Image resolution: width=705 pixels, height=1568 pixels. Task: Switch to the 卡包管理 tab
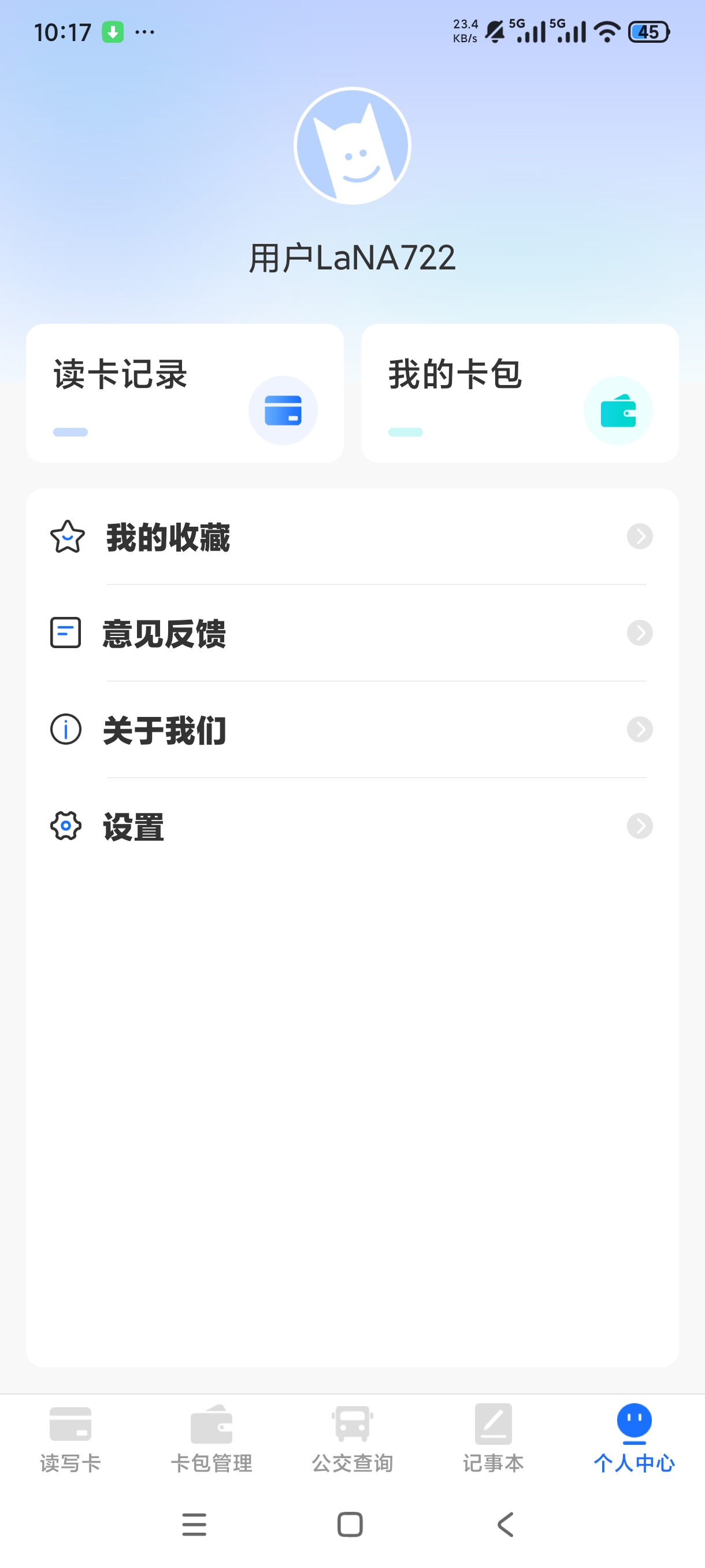[x=211, y=1439]
